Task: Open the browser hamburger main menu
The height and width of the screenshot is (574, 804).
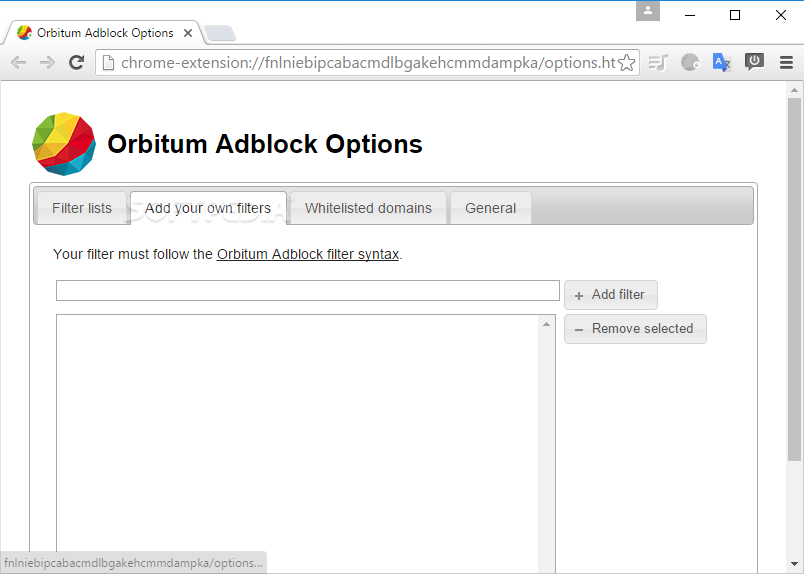Action: point(786,63)
